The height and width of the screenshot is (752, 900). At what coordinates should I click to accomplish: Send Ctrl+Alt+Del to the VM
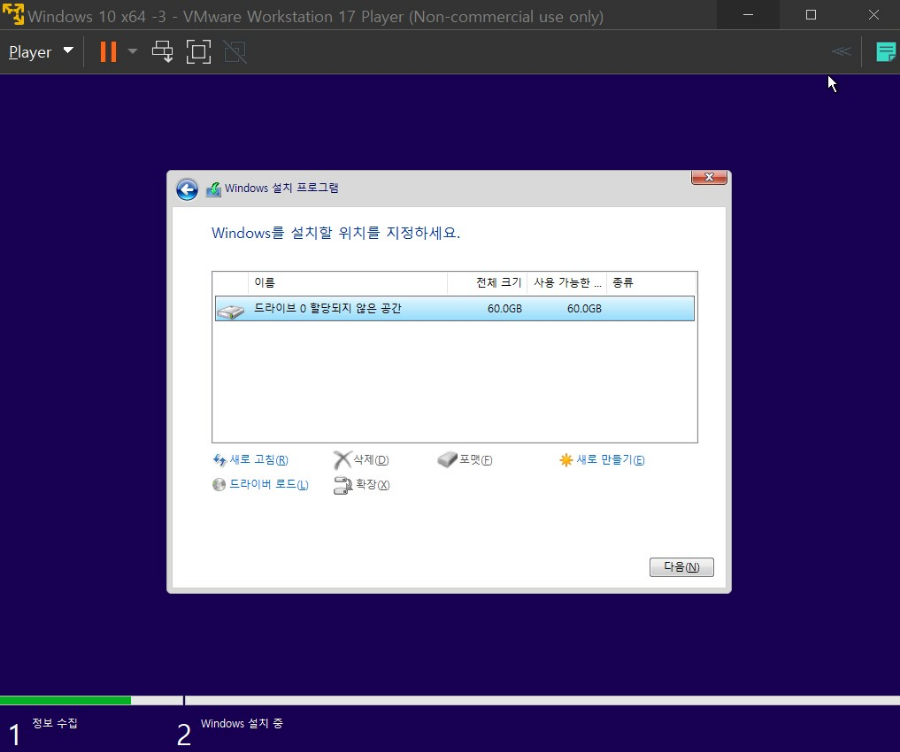point(162,52)
